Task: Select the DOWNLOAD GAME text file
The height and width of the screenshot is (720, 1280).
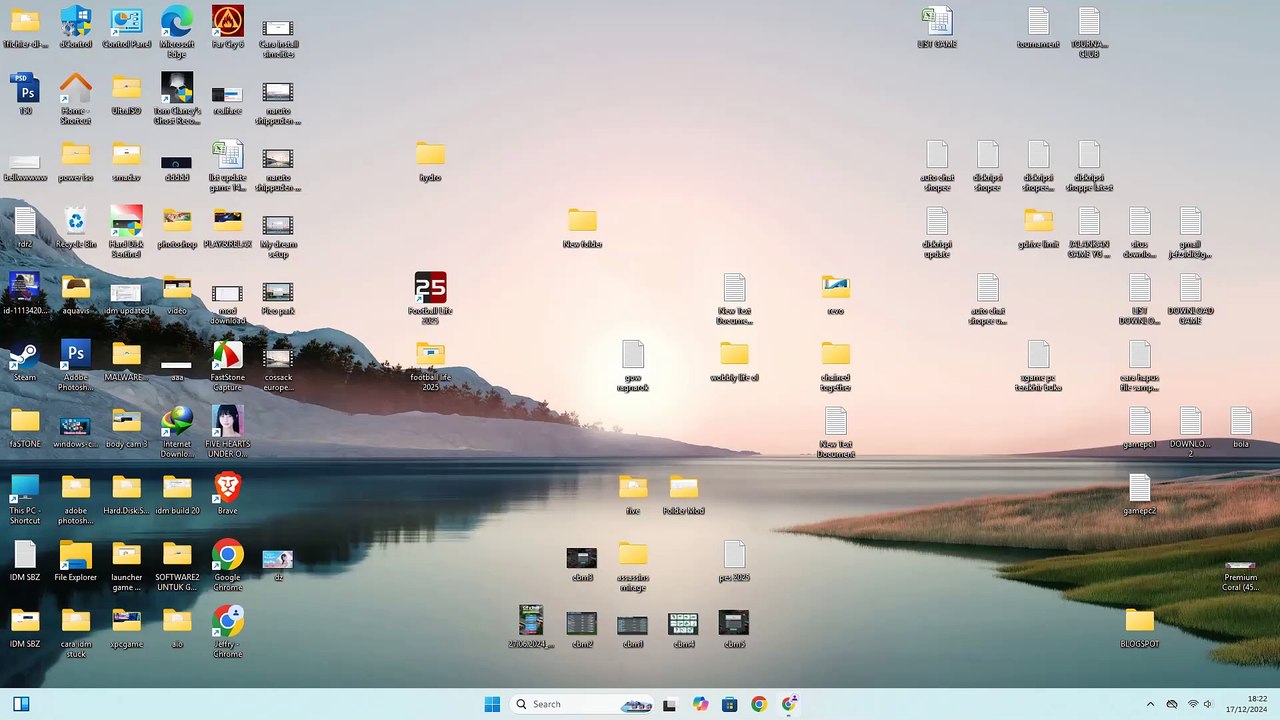Action: coord(1190,299)
